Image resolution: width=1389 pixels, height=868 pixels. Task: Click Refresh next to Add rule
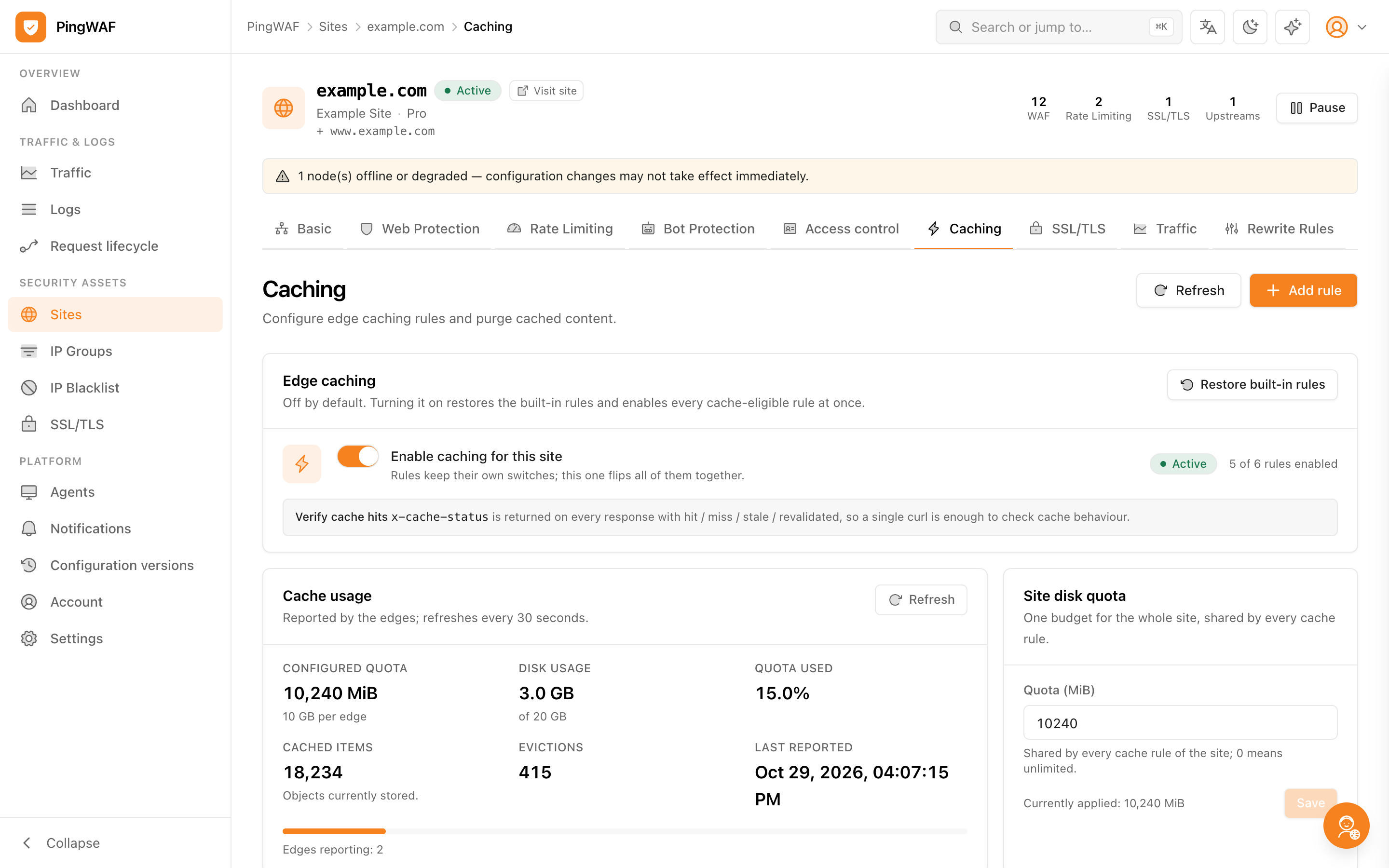coord(1189,290)
